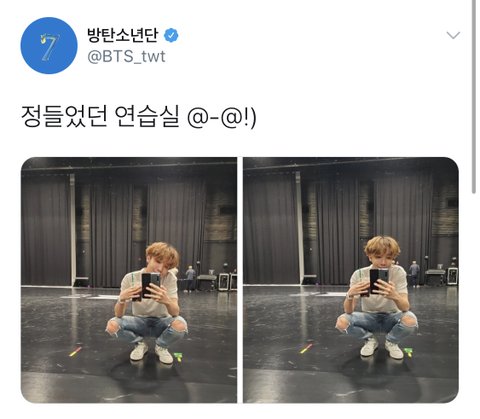Screen dimensions: 480x419
Task: Open the left practice room photo
Action: pos(129,280)
